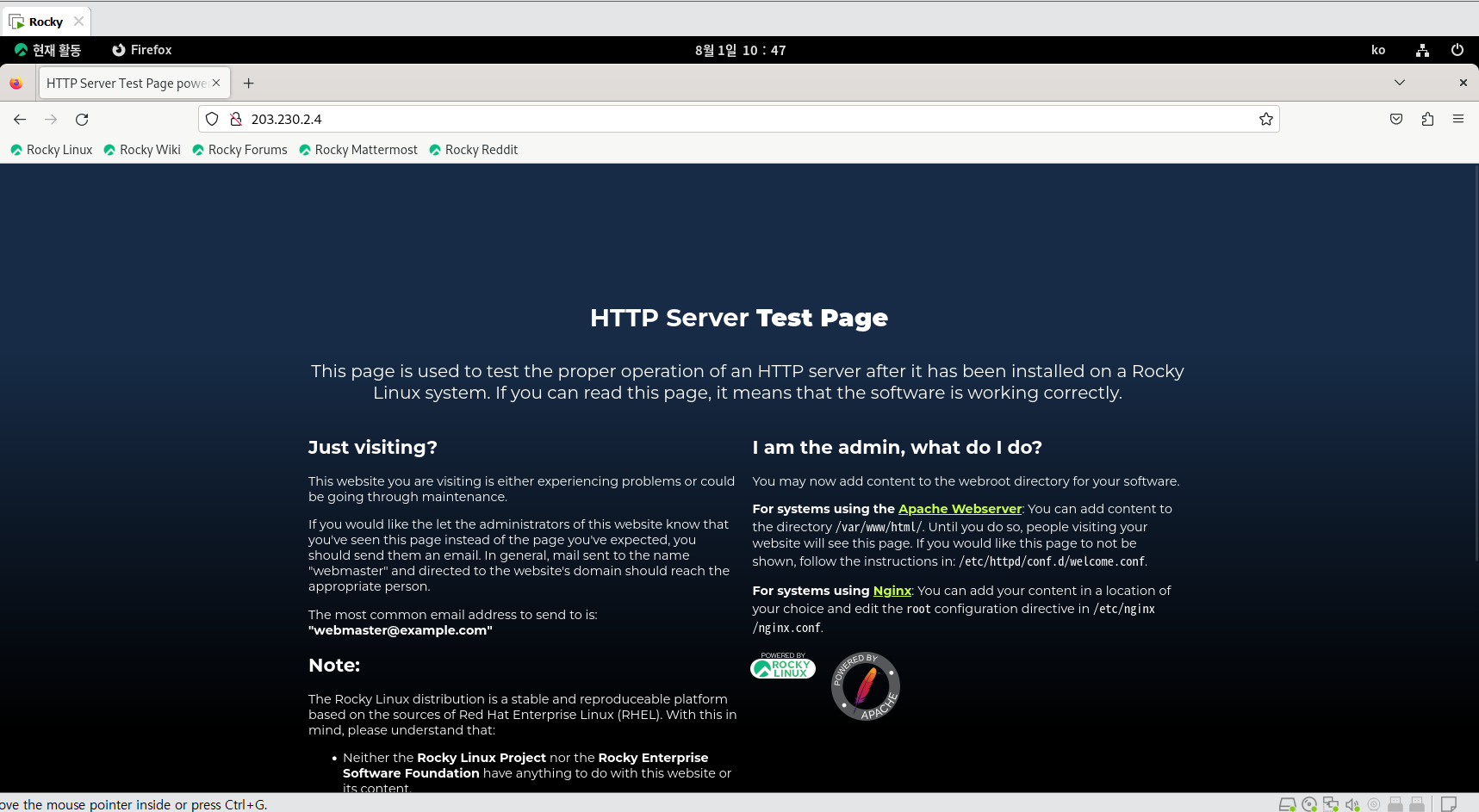Click the second USB device status icon
Image resolution: width=1479 pixels, height=812 pixels.
pos(1417,804)
